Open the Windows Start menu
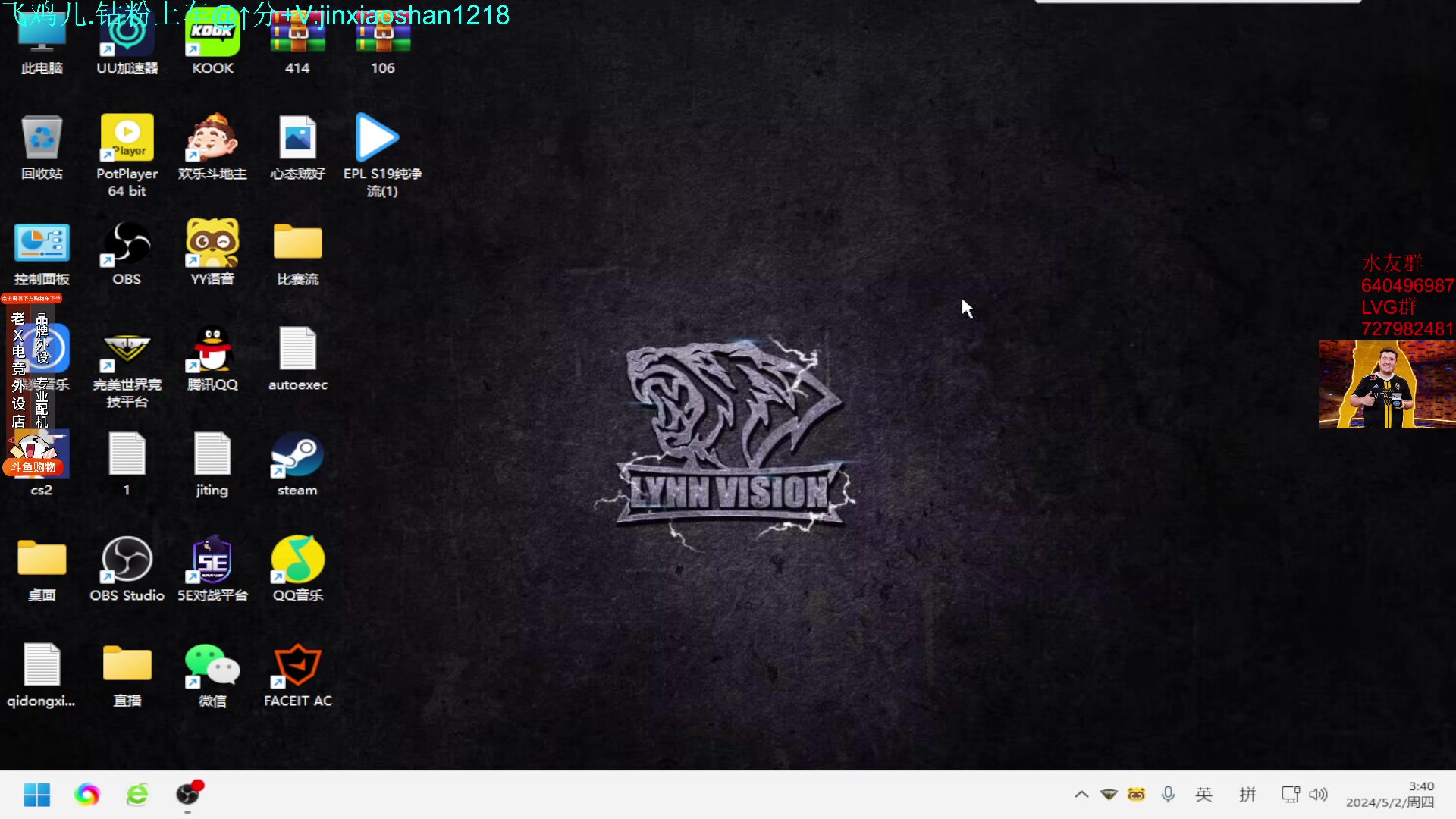Viewport: 1456px width, 819px height. 36,795
